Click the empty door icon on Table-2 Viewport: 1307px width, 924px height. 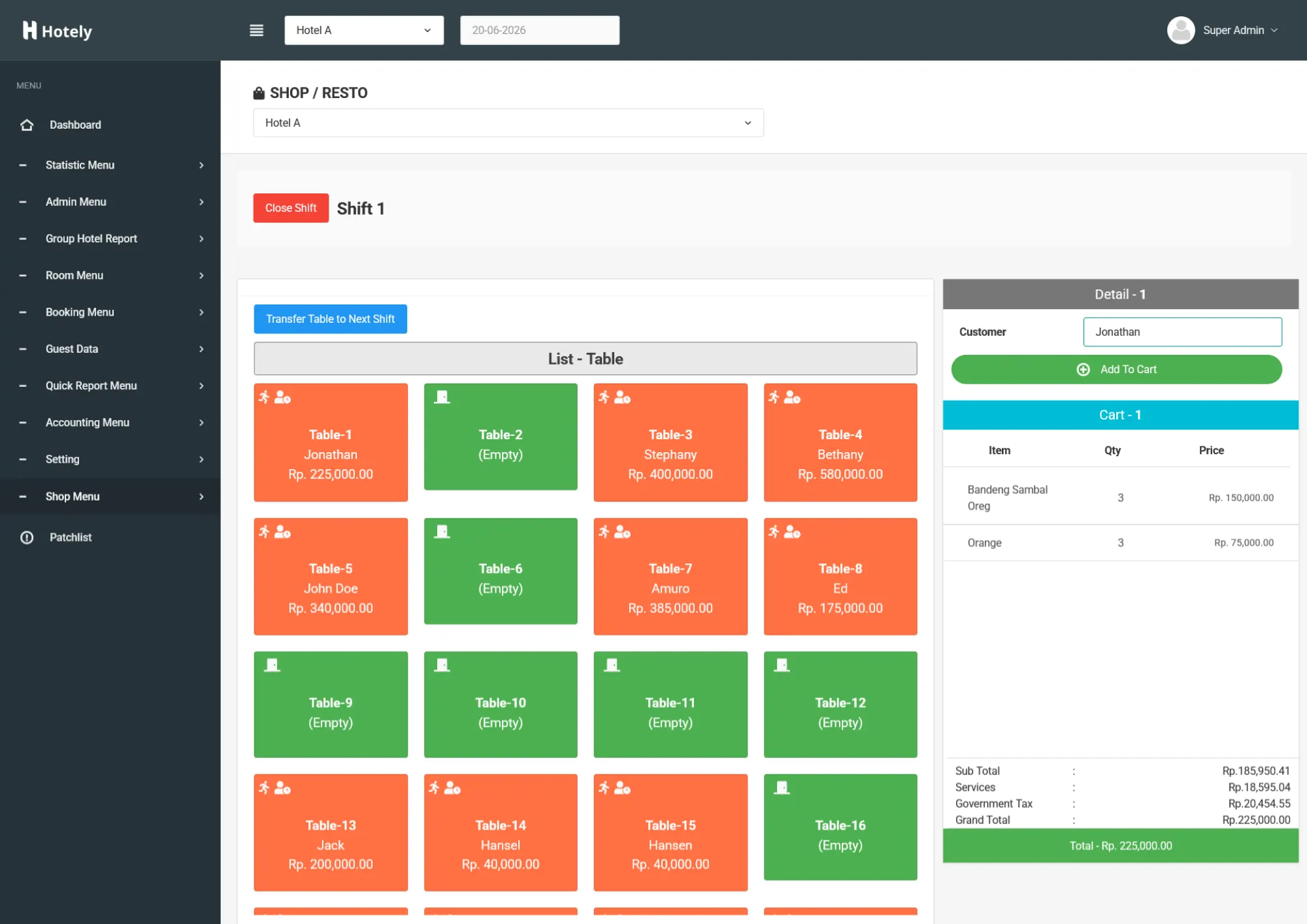click(442, 397)
